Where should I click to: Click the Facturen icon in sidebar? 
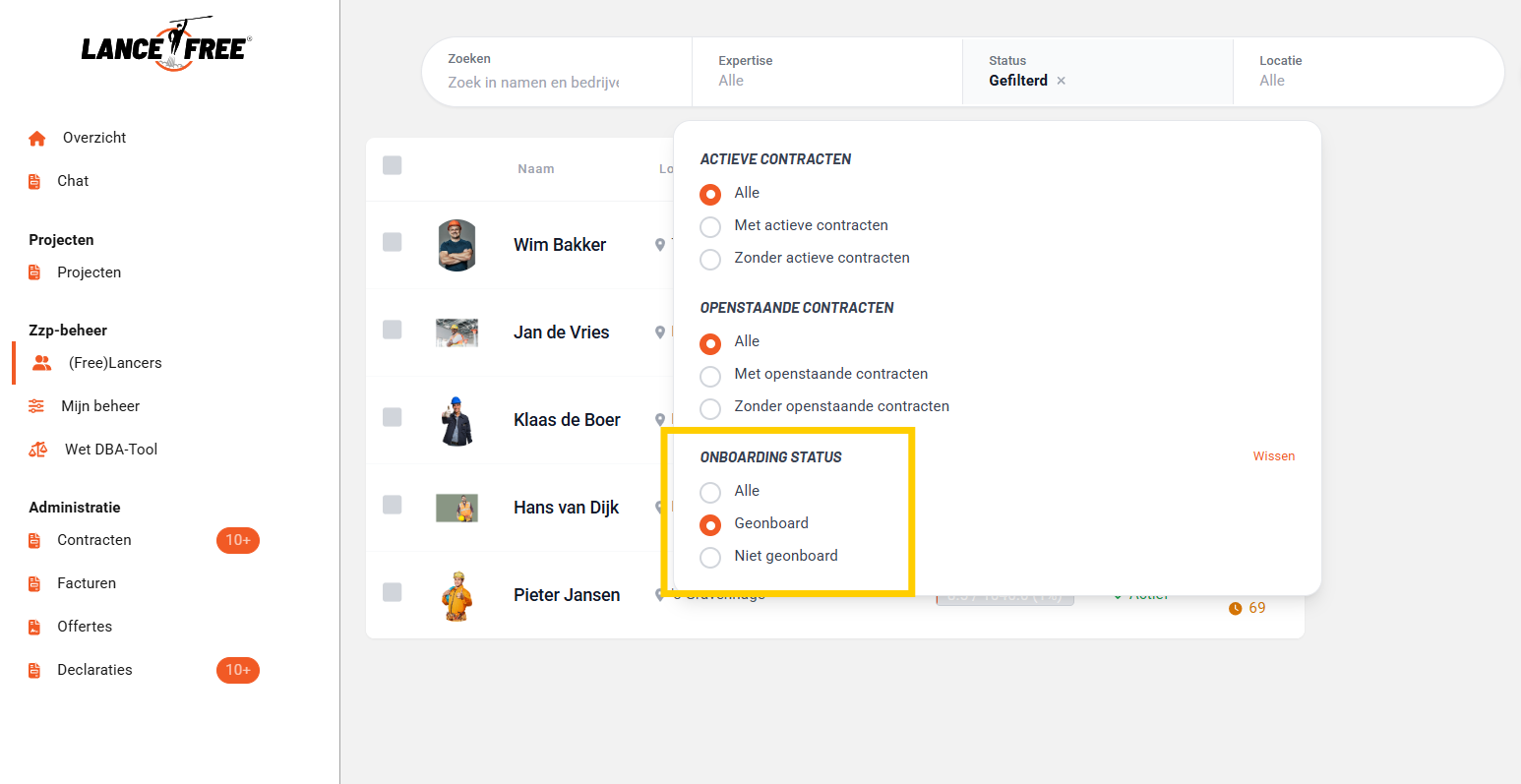click(34, 584)
